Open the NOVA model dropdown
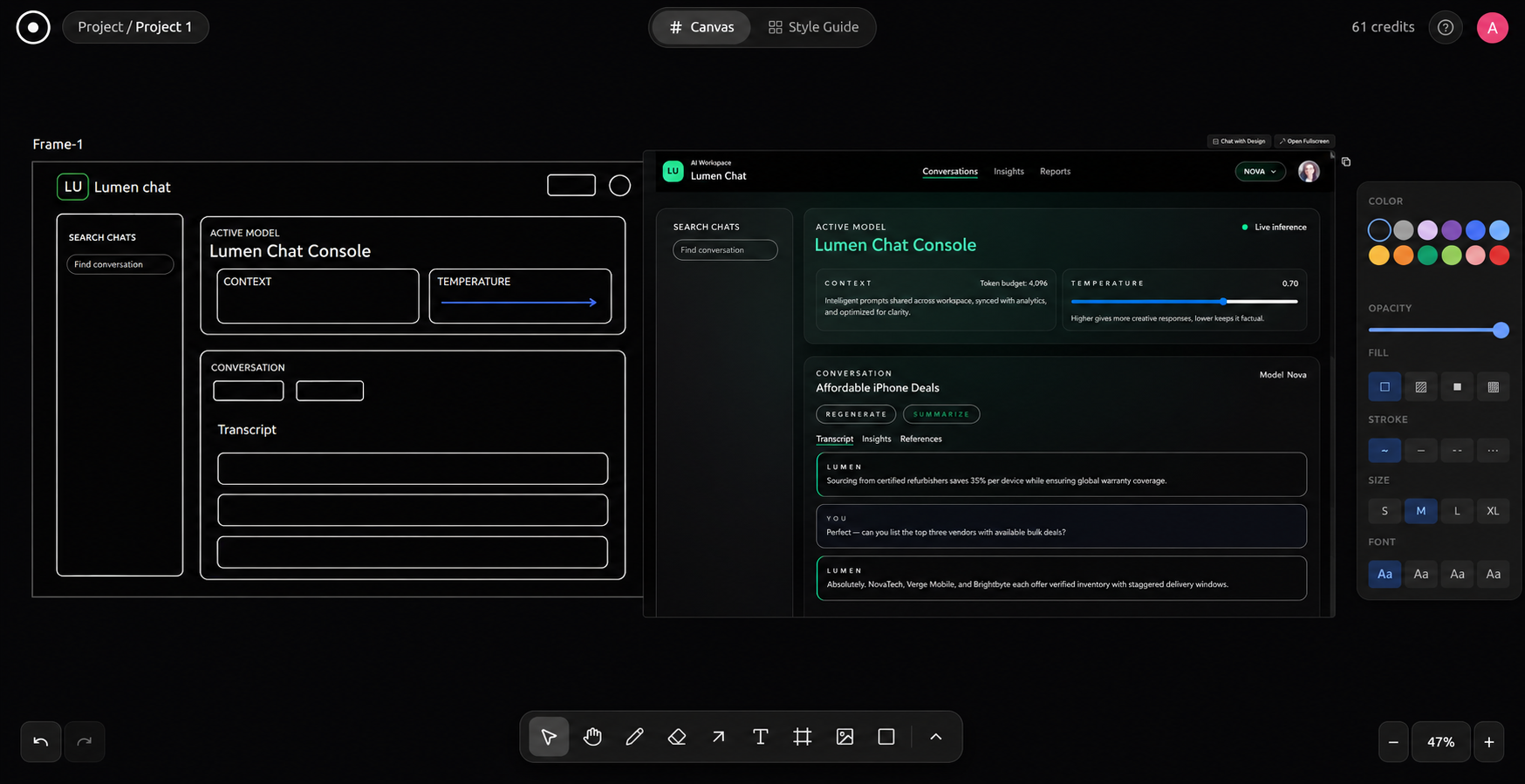The height and width of the screenshot is (784, 1525). [x=1260, y=172]
